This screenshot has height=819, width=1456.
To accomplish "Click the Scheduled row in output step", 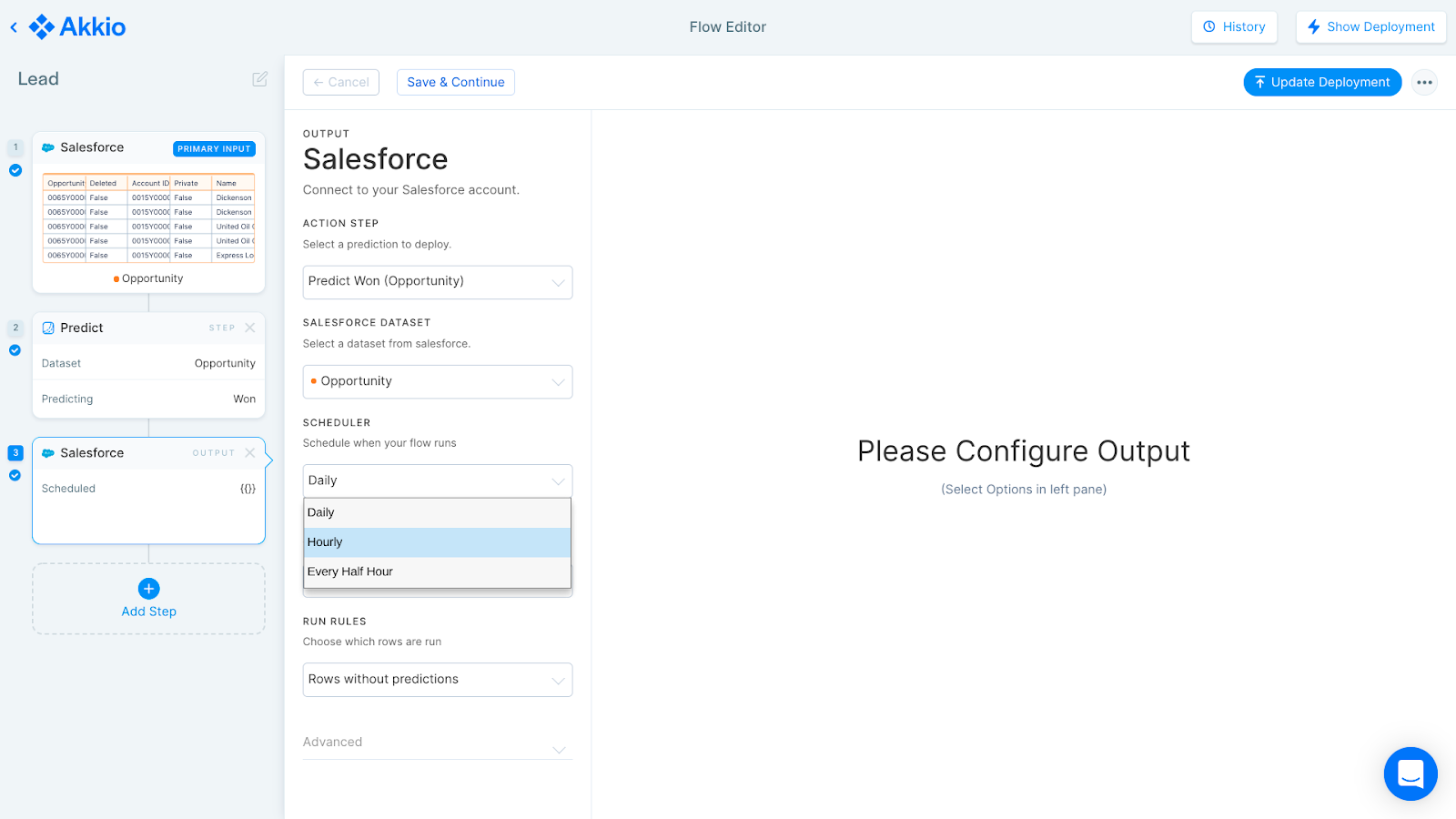I will (x=148, y=489).
